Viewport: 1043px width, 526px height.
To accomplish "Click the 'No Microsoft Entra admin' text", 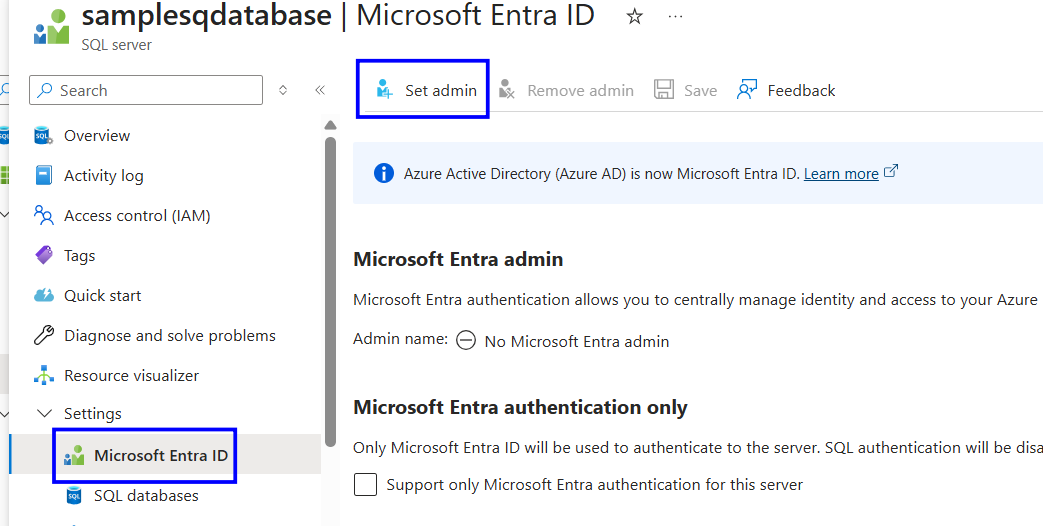I will coord(577,341).
